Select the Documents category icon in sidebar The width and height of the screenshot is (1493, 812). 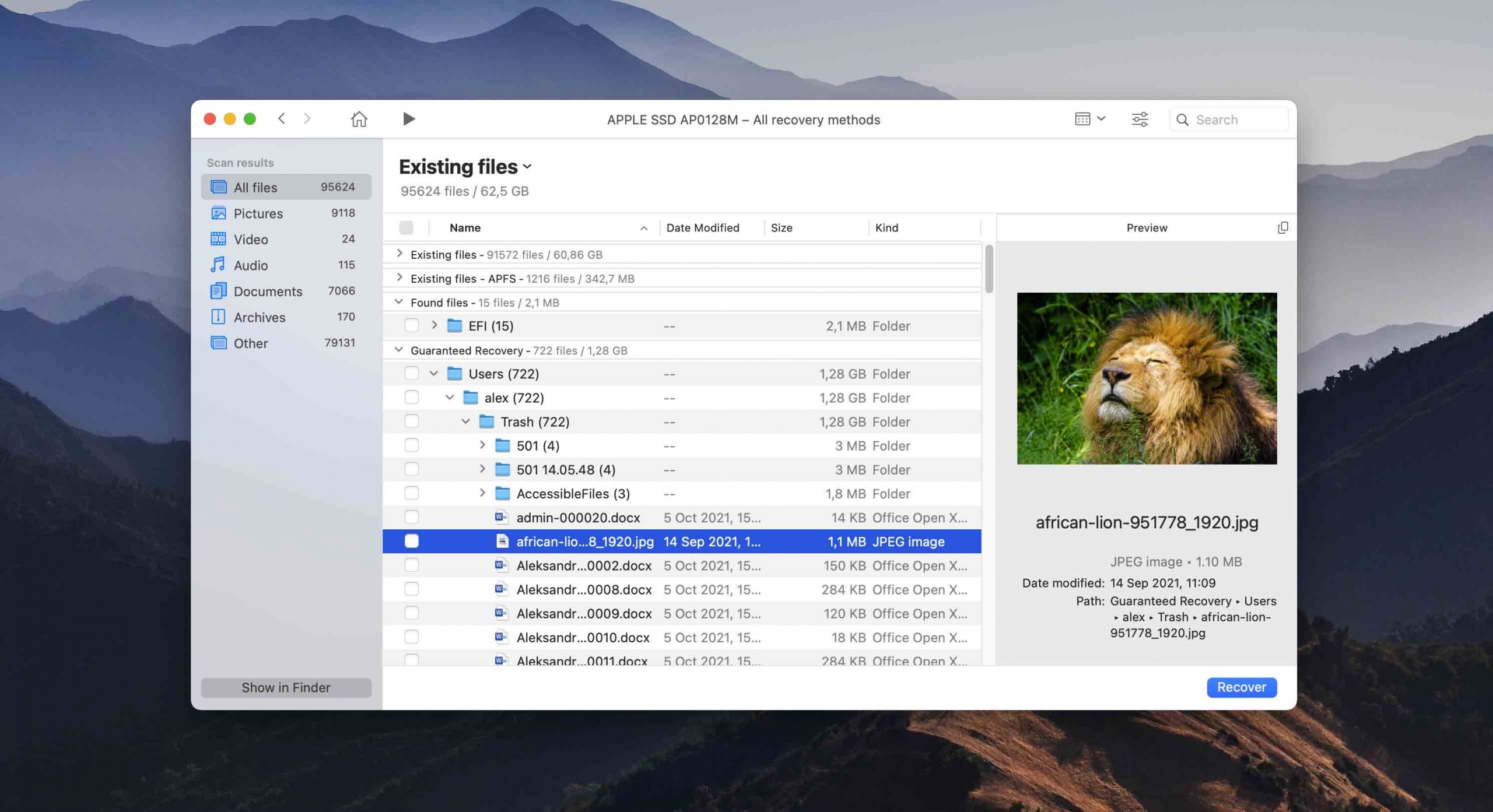217,291
